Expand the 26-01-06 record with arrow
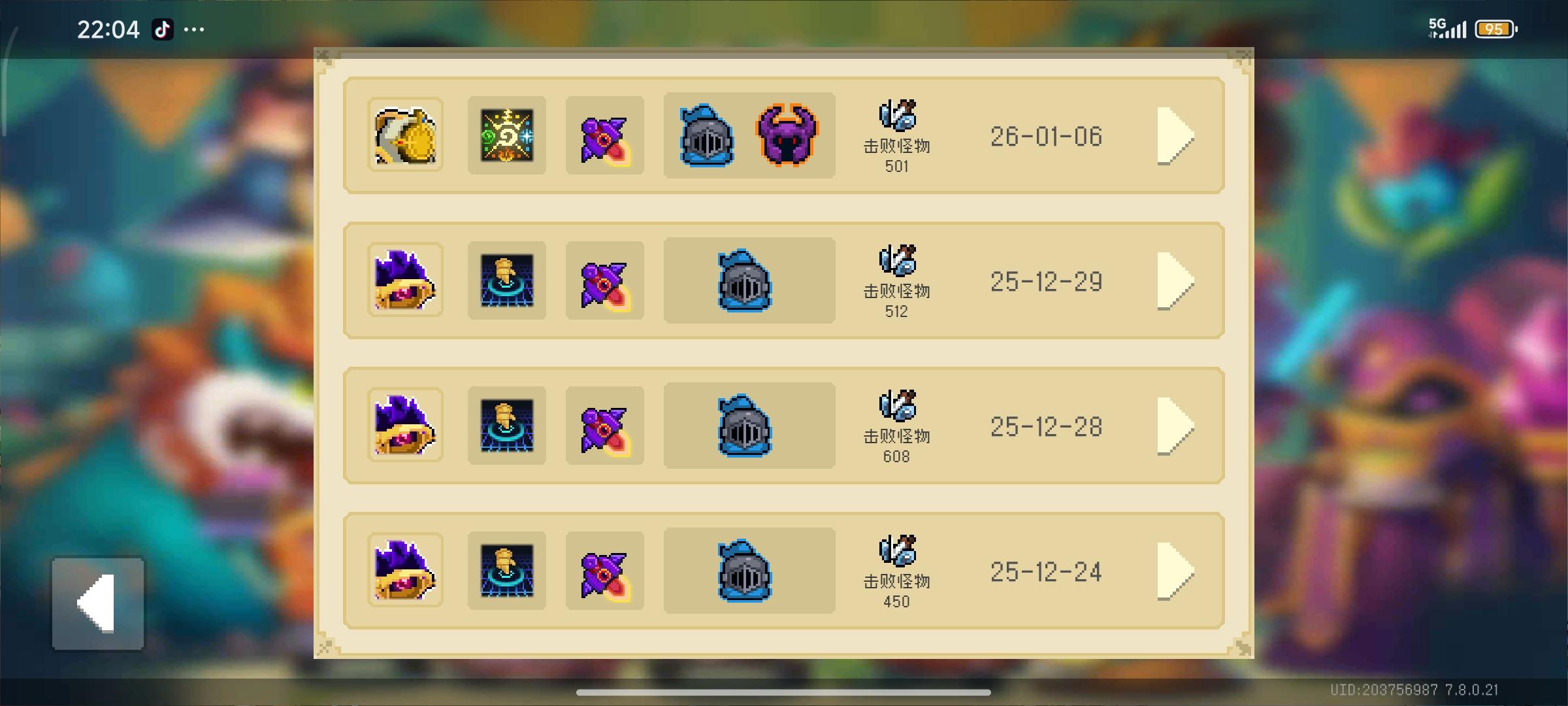The width and height of the screenshot is (1568, 706). click(1176, 135)
